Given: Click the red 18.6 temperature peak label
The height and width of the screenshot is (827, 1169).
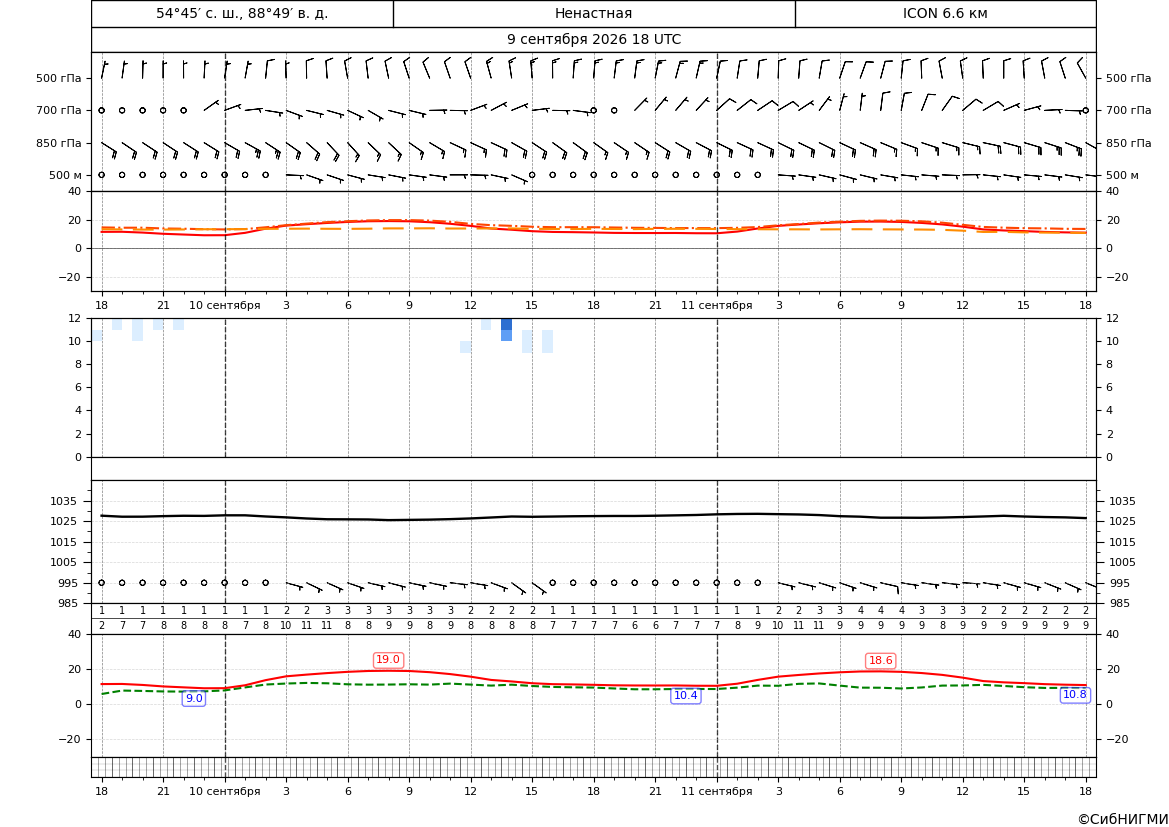Looking at the screenshot, I should [x=880, y=661].
